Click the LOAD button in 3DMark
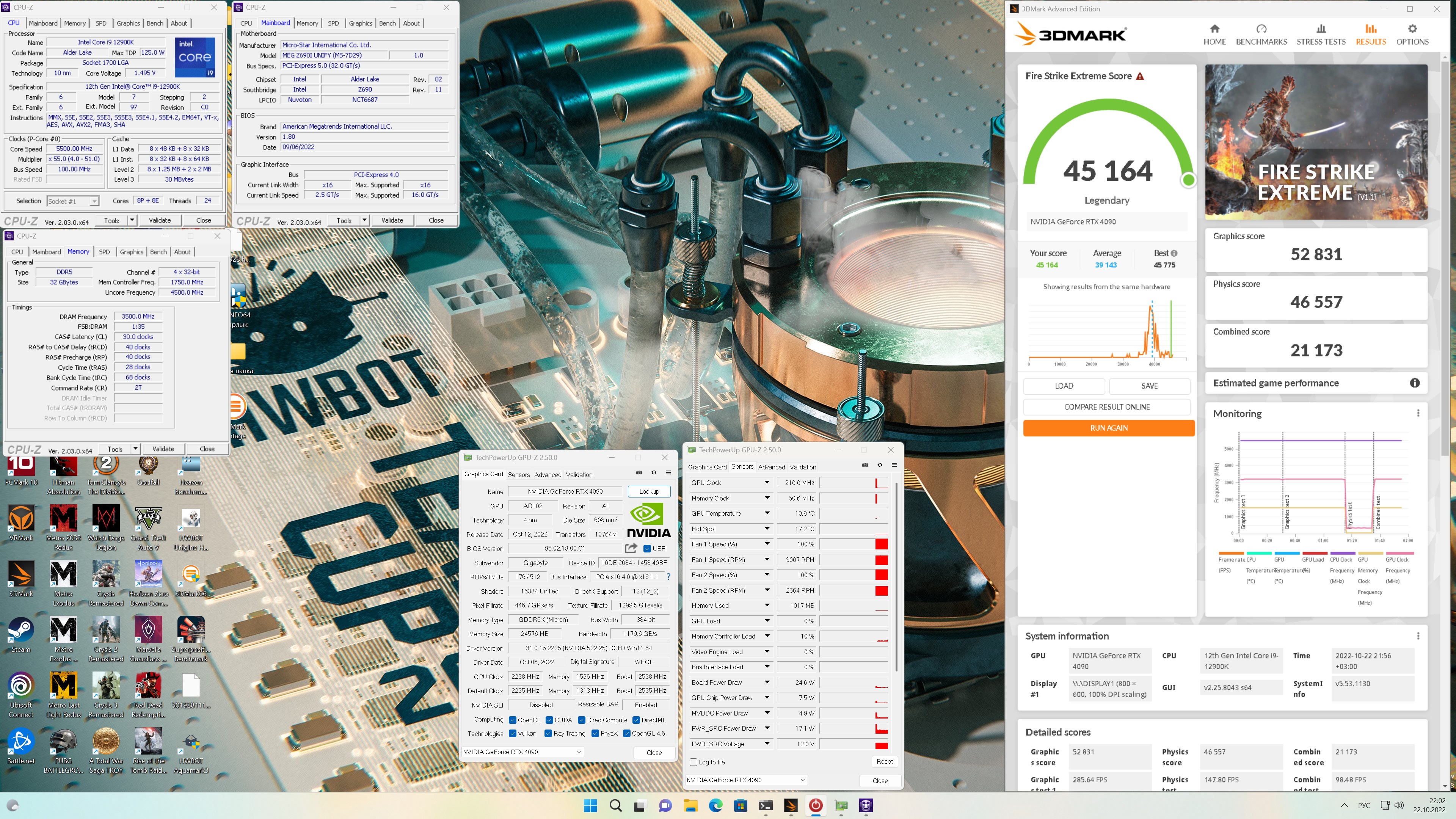The height and width of the screenshot is (819, 1456). [x=1064, y=386]
